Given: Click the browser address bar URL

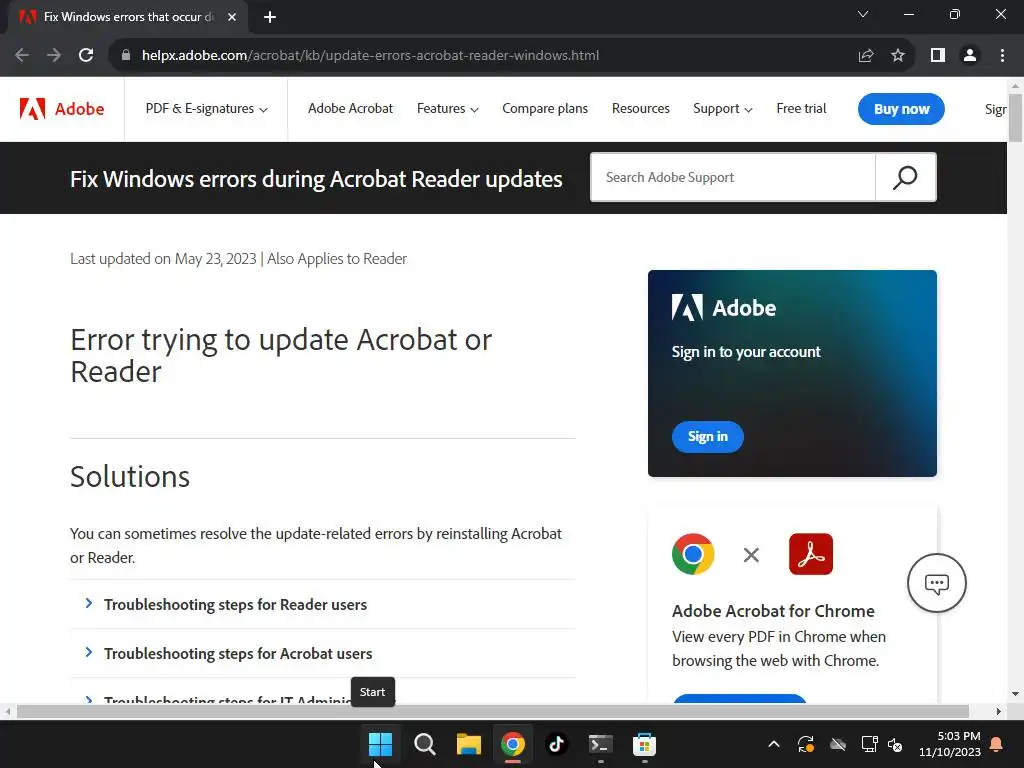Looking at the screenshot, I should tap(370, 56).
